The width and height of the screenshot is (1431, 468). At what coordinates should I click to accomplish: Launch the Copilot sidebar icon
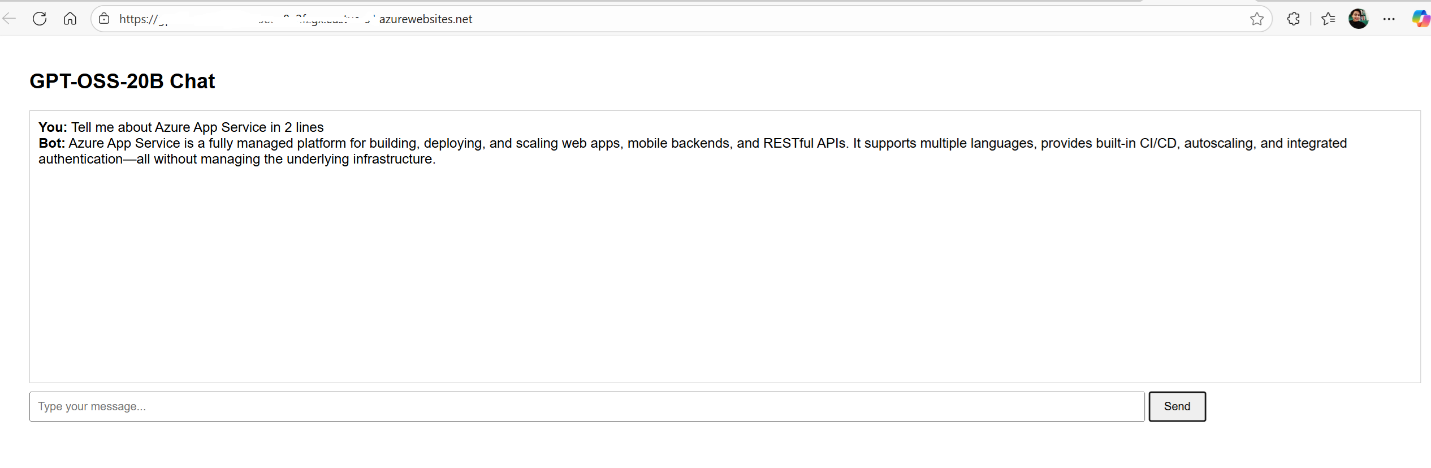1420,18
